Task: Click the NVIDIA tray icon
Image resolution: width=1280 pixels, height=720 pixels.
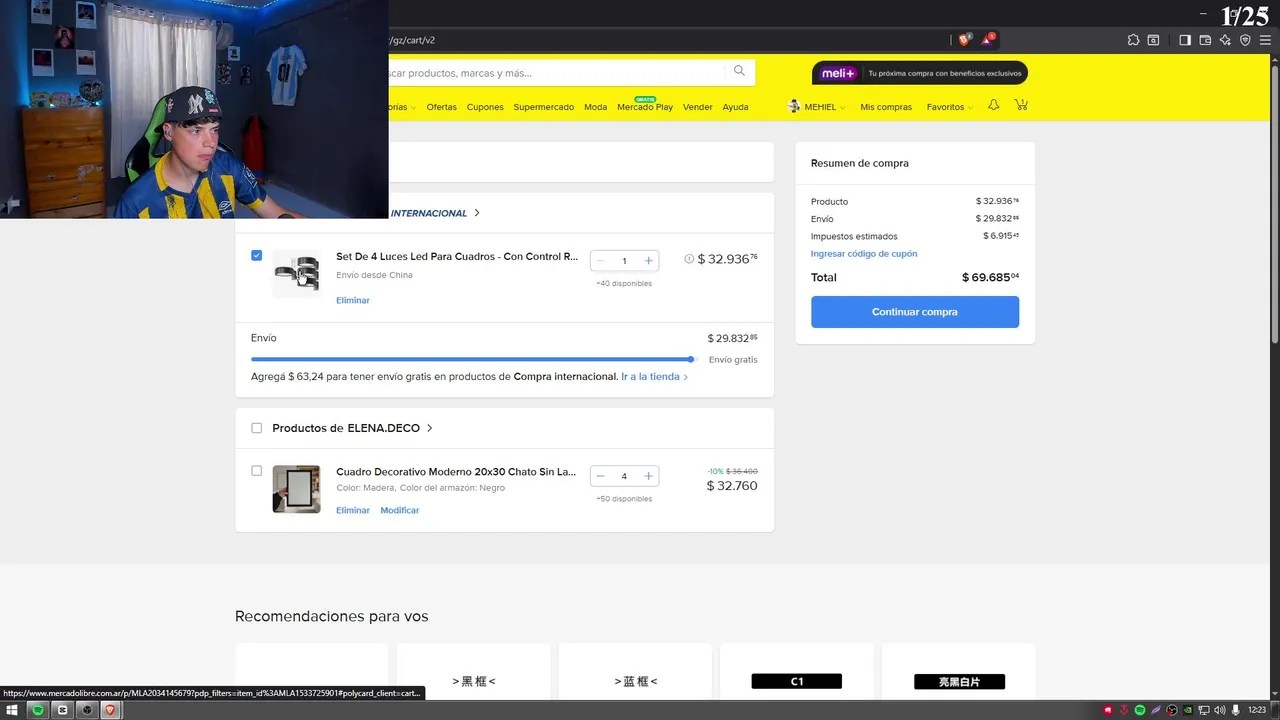Action: pos(1188,710)
